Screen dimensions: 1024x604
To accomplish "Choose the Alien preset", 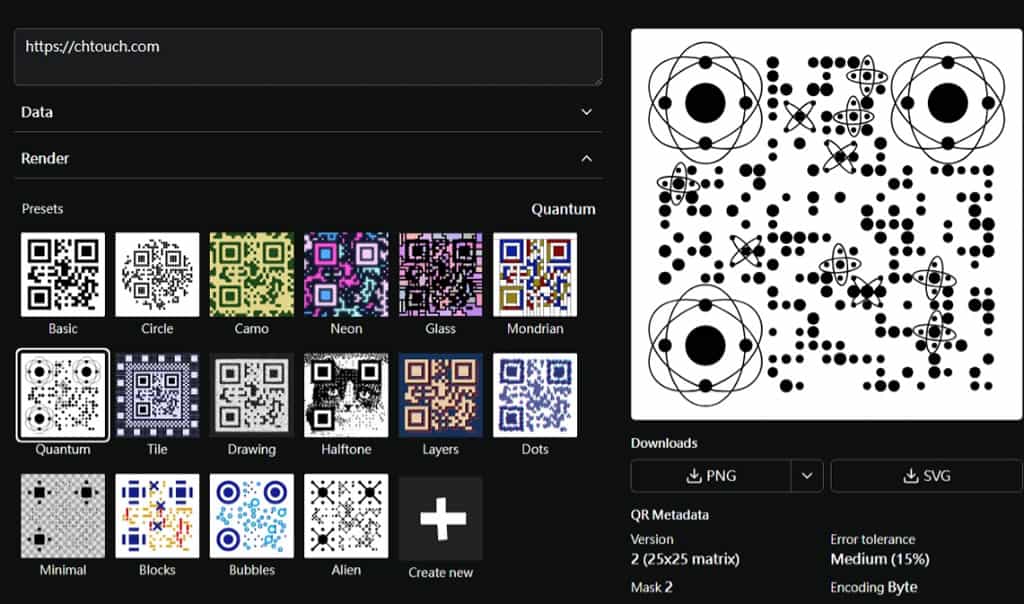I will pyautogui.click(x=346, y=516).
